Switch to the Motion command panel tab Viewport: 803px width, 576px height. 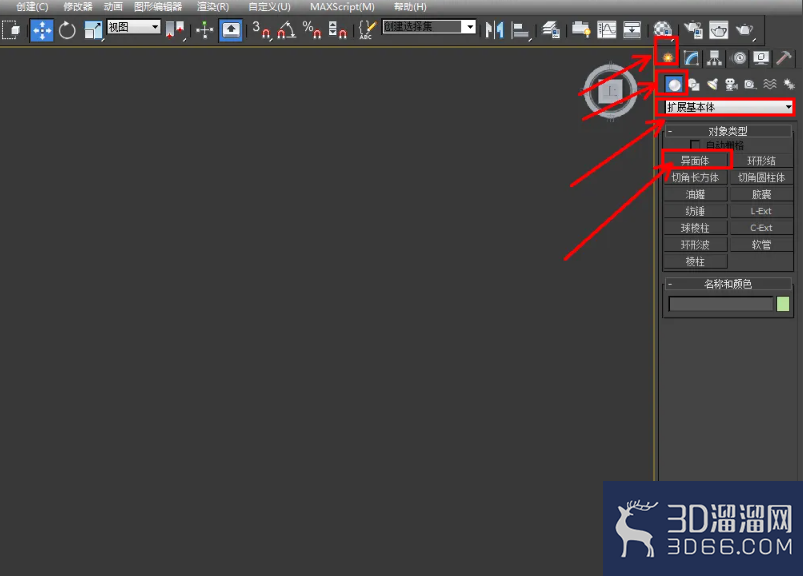pyautogui.click(x=738, y=58)
